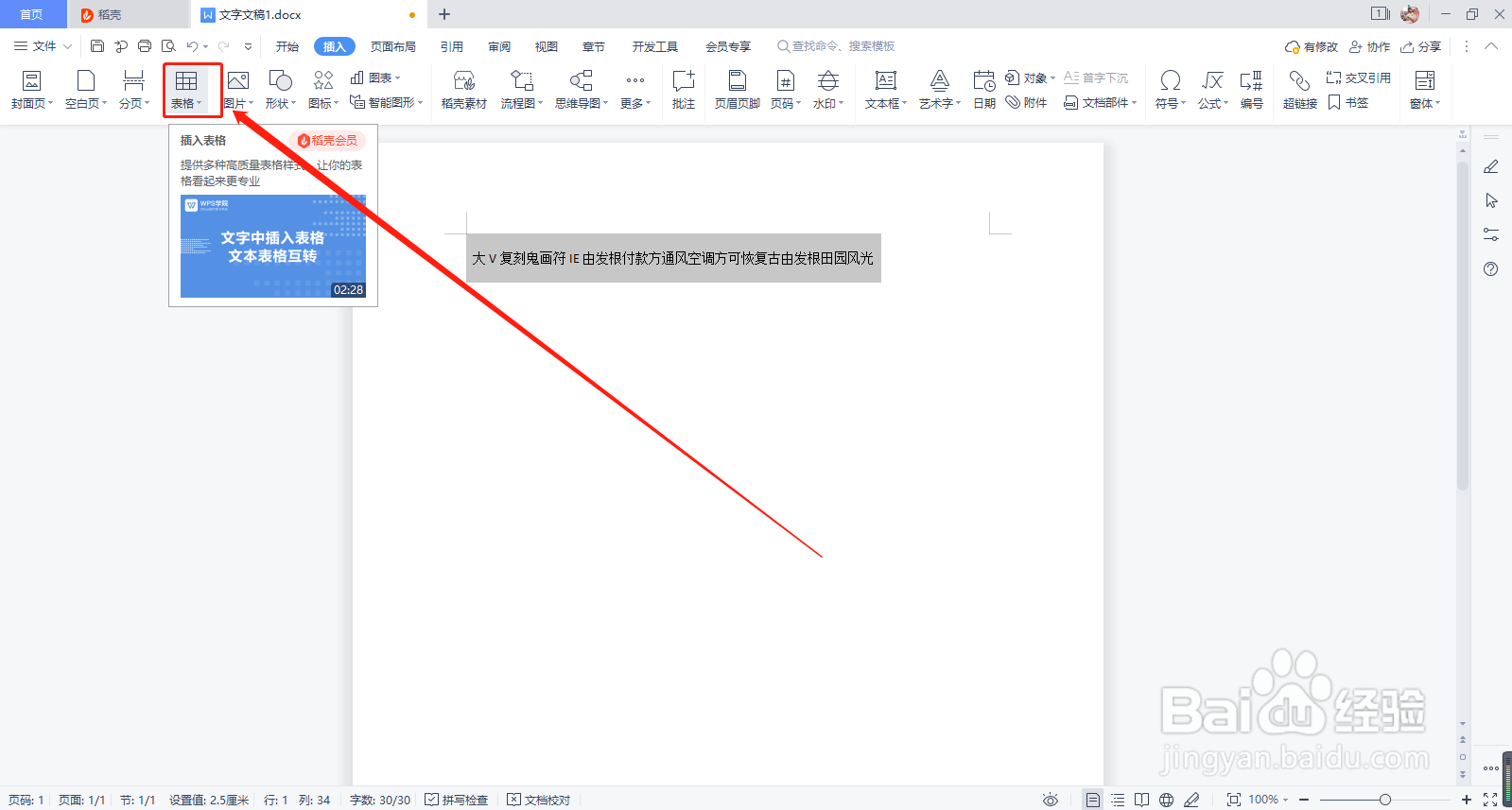
Task: Insert a 文本框 text box
Action: point(886,91)
